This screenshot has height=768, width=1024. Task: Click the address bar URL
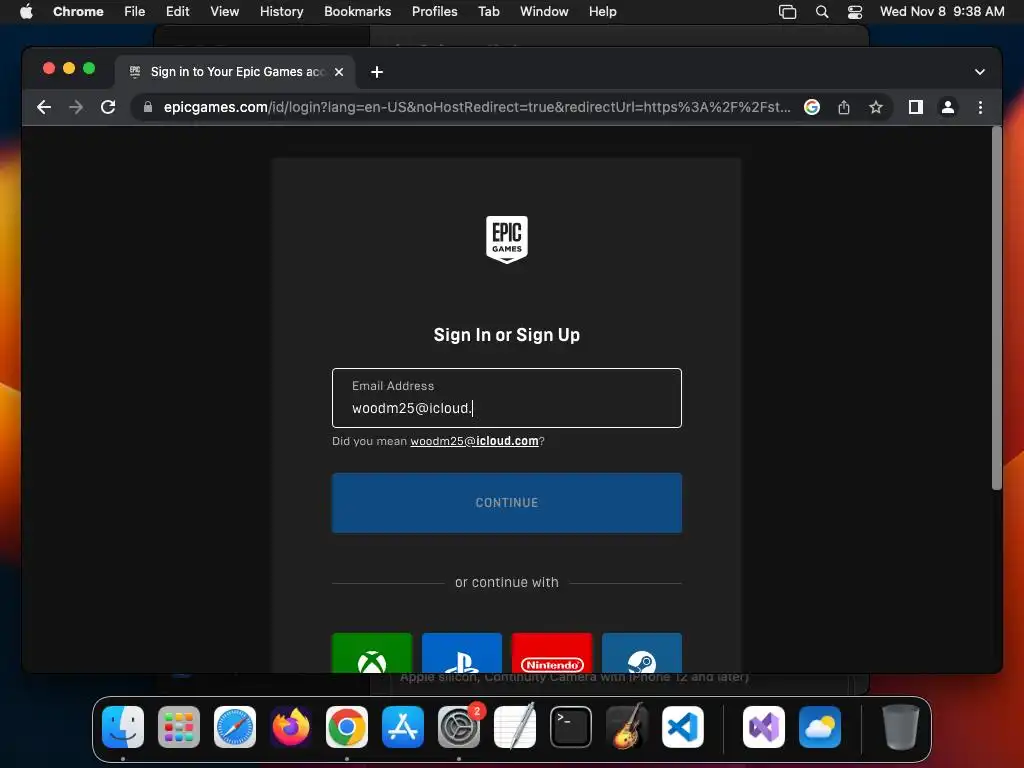pos(477,107)
